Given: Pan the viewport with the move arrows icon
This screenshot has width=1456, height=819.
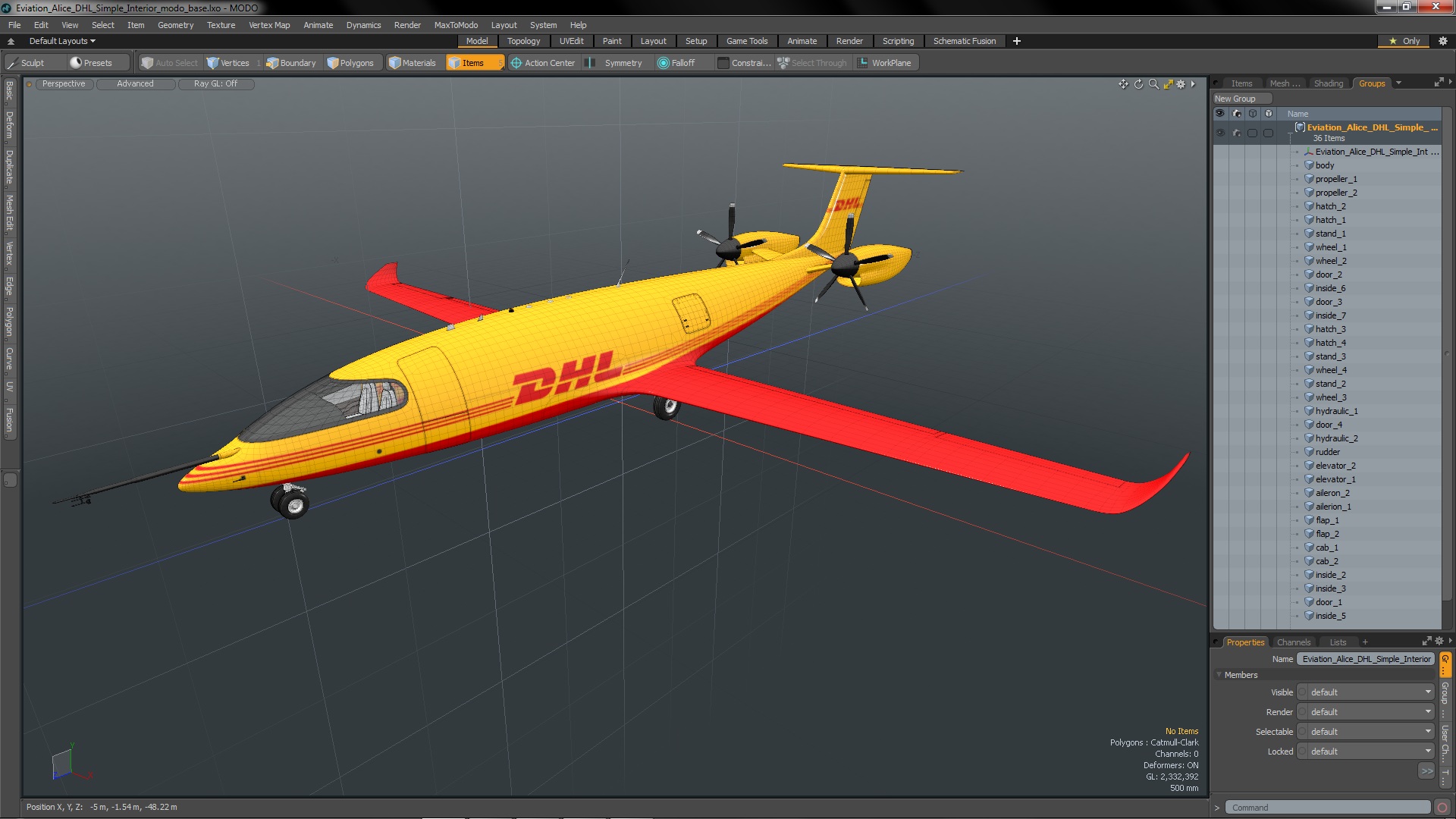Looking at the screenshot, I should 1123,84.
